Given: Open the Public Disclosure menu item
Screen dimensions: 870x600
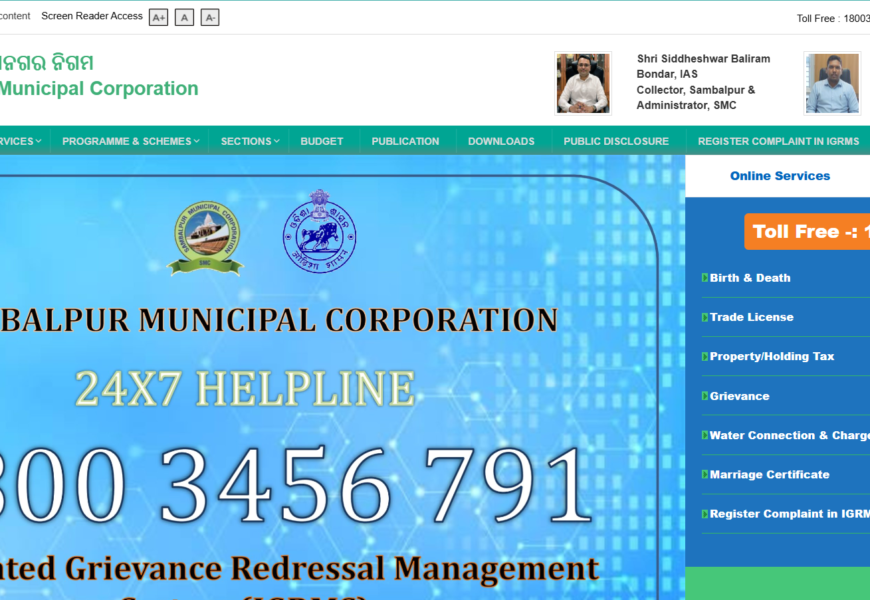Looking at the screenshot, I should point(616,141).
